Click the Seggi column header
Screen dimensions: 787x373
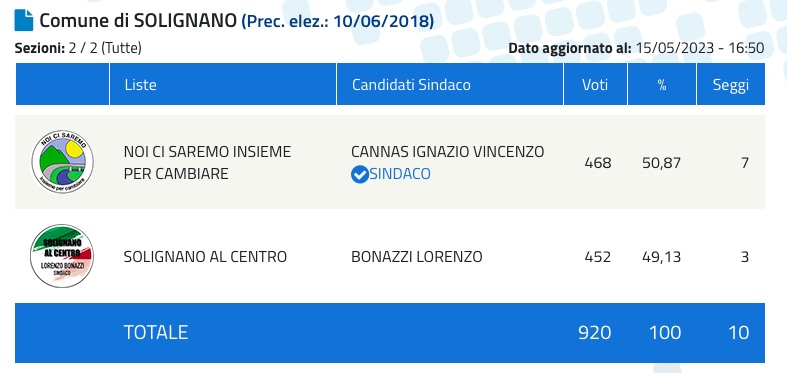point(731,84)
